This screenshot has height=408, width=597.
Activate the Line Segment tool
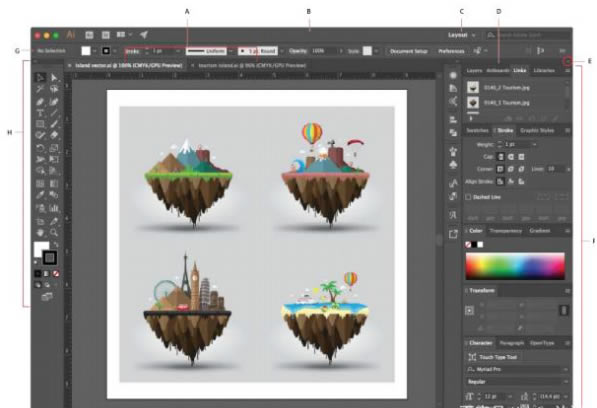54,113
